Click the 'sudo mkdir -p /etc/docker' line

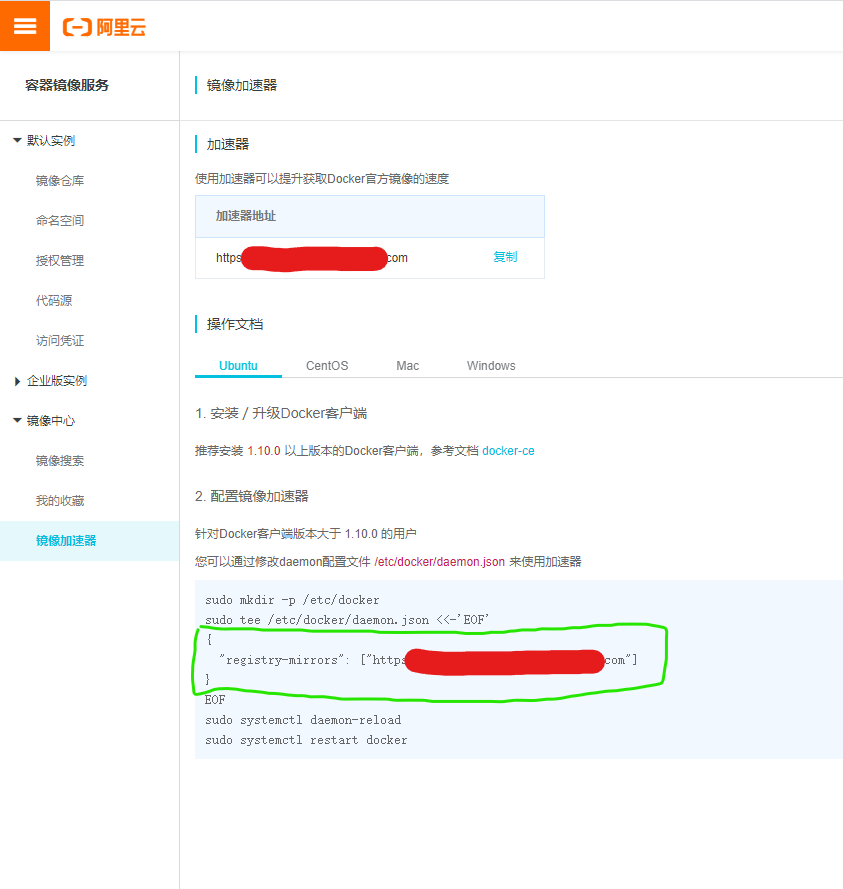pos(292,600)
